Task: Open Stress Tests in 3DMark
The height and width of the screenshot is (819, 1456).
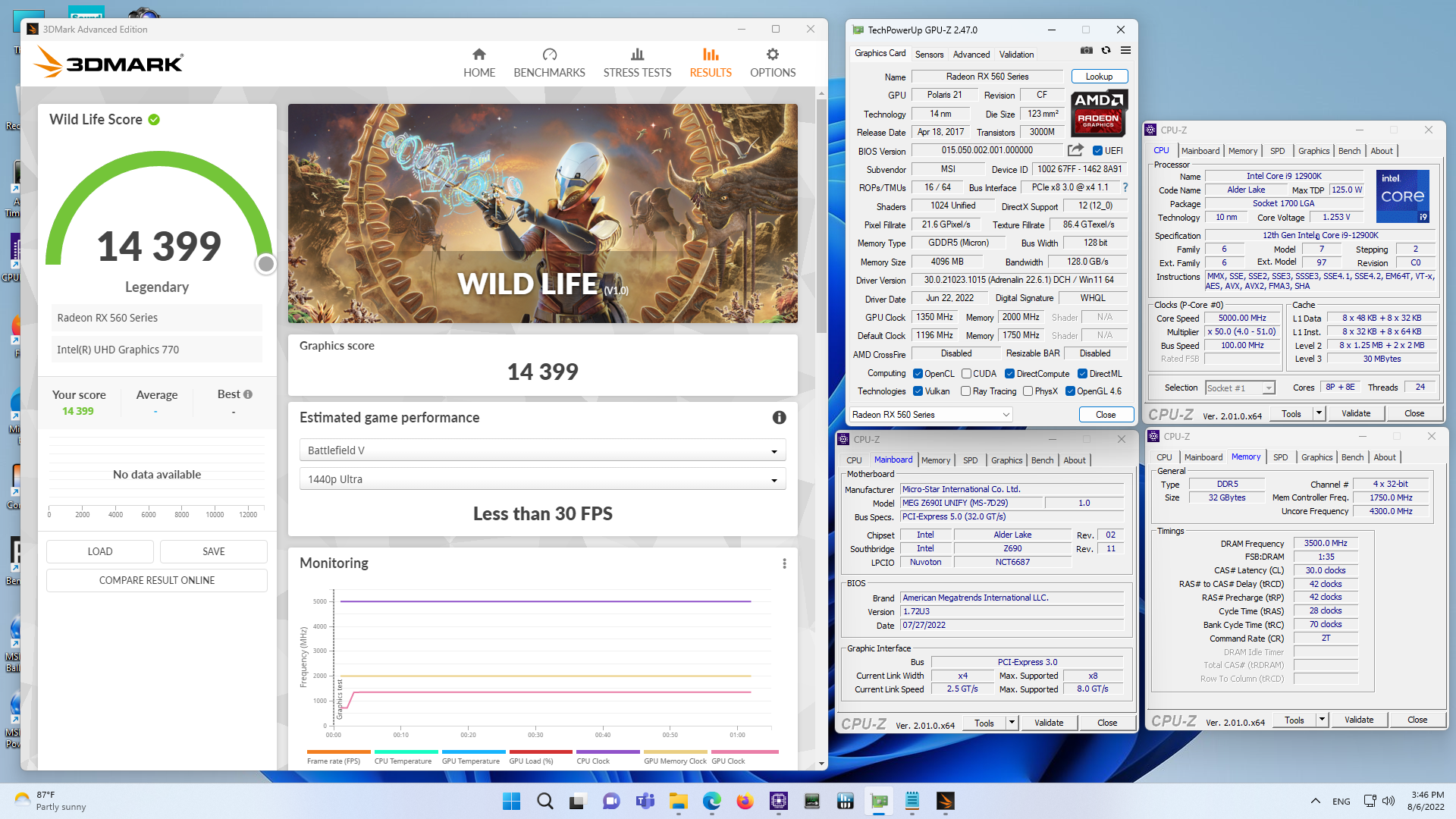Action: coord(637,63)
